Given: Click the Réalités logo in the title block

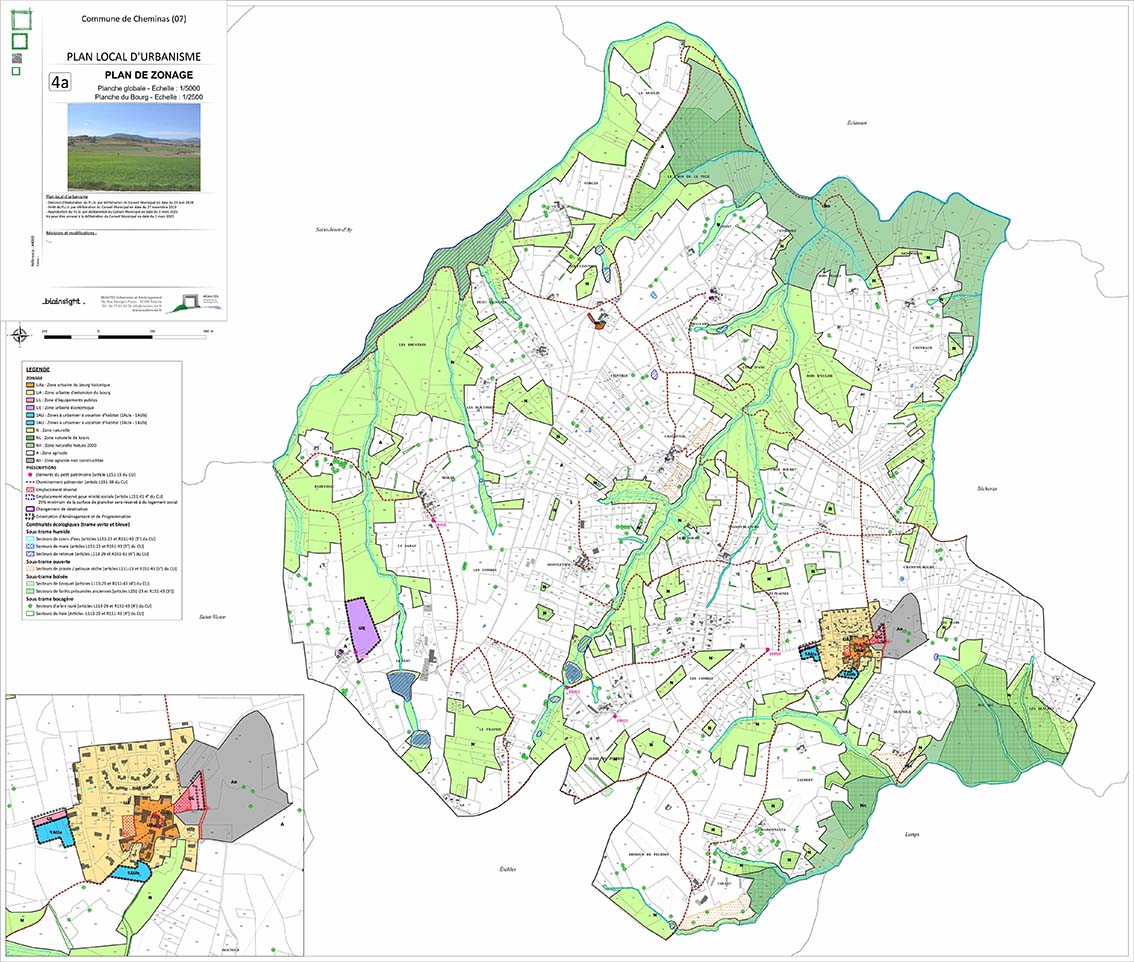Looking at the screenshot, I should (x=185, y=299).
